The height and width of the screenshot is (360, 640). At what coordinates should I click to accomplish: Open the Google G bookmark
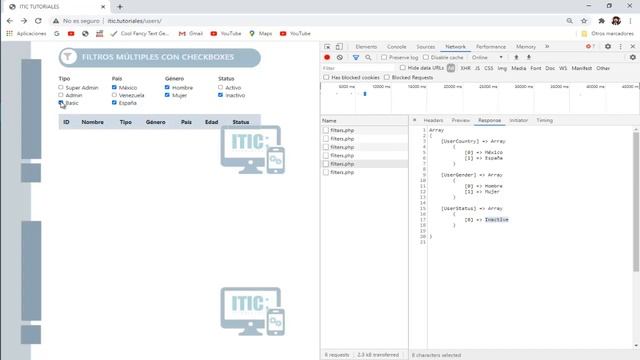[x=57, y=33]
